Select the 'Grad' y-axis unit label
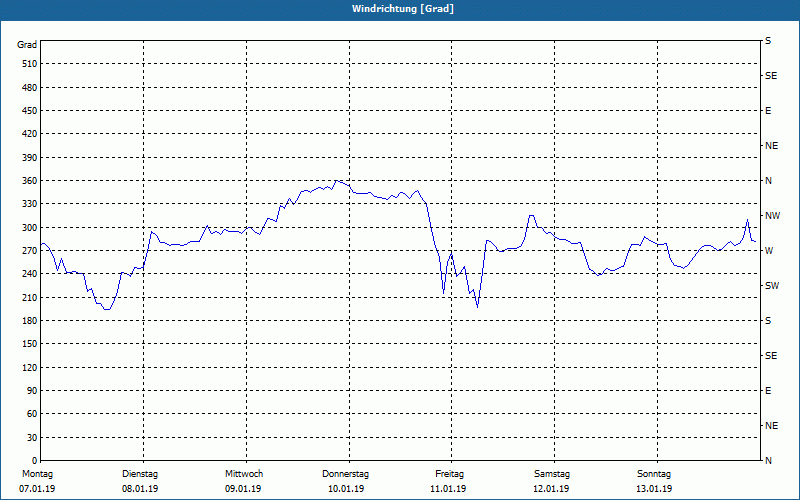This screenshot has width=800, height=500. click(27, 45)
